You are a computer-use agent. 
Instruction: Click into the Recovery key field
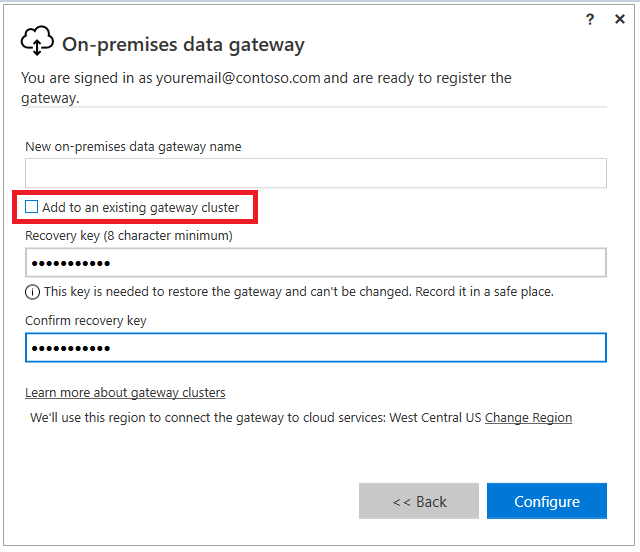coord(316,263)
